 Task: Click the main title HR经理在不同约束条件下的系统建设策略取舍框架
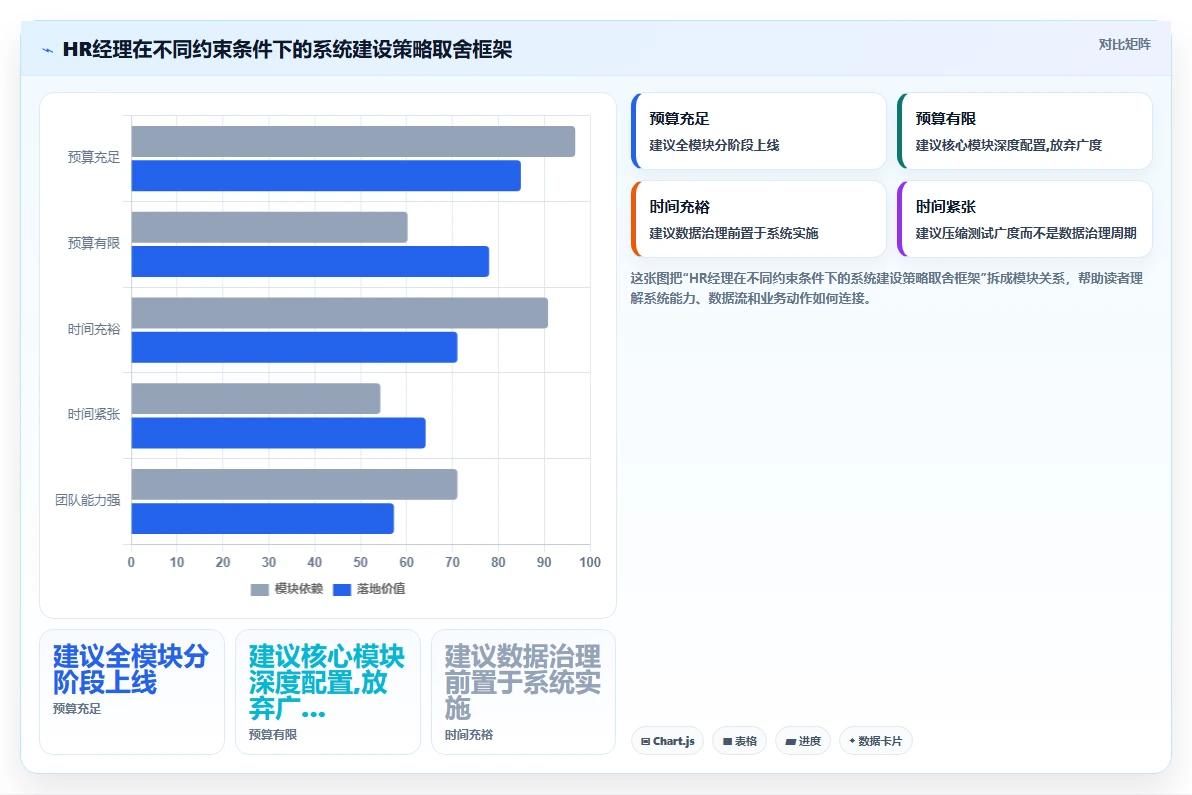point(287,49)
